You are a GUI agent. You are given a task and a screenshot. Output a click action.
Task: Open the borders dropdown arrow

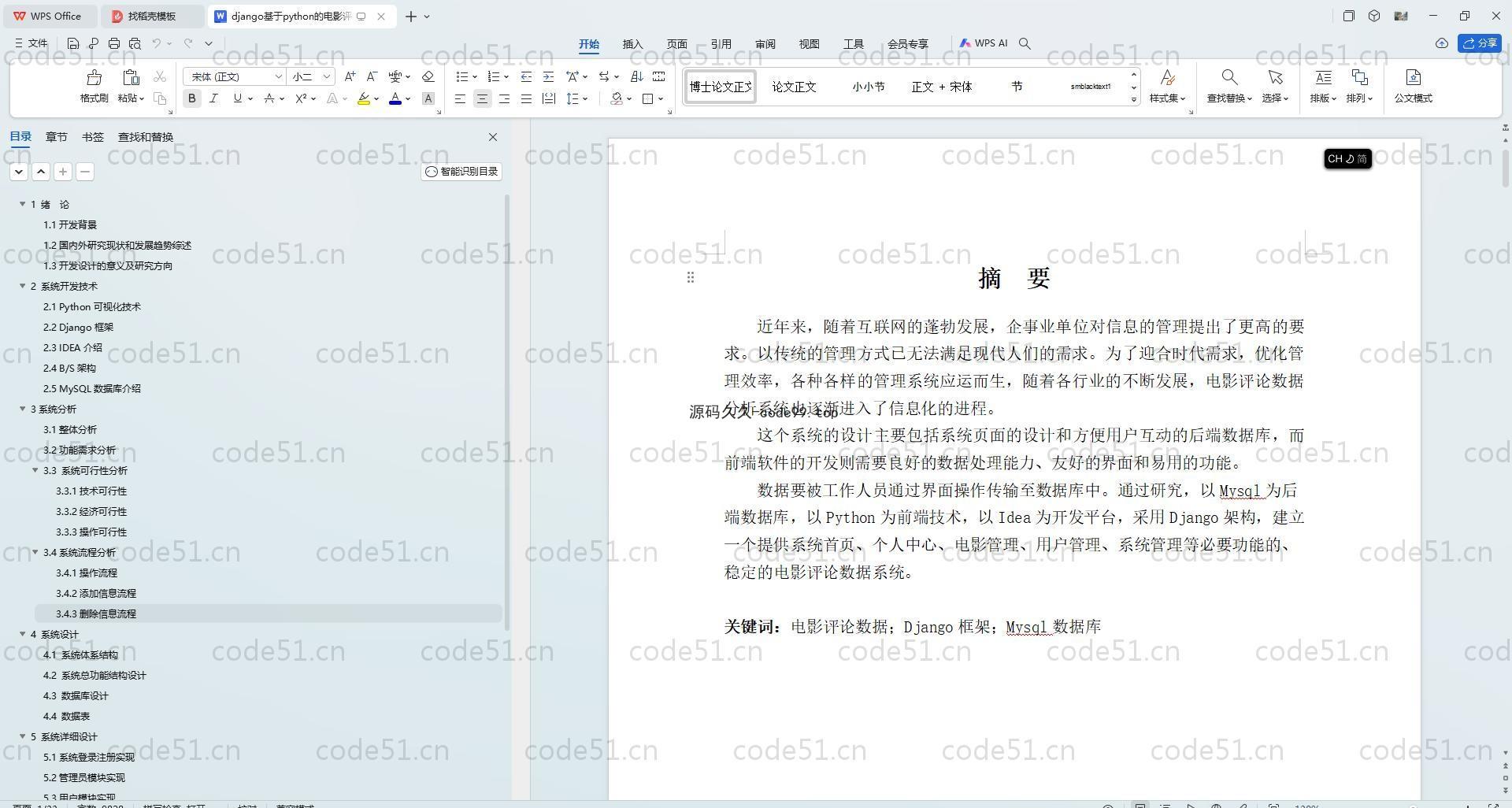(661, 98)
